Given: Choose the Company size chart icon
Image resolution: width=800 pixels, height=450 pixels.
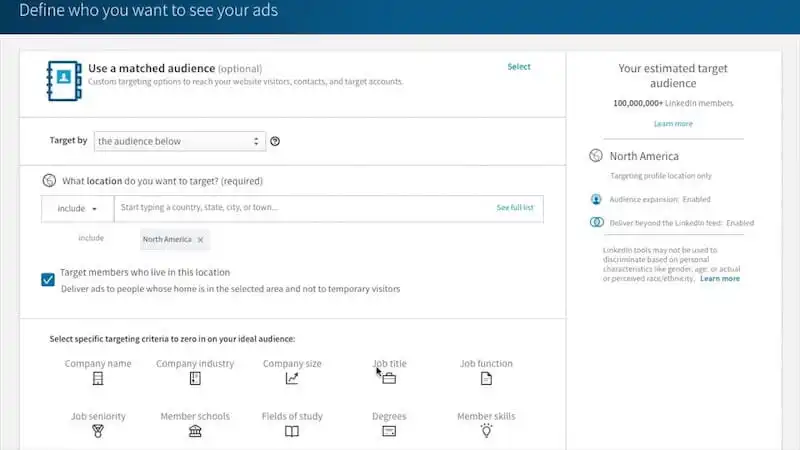Looking at the screenshot, I should click(x=292, y=379).
